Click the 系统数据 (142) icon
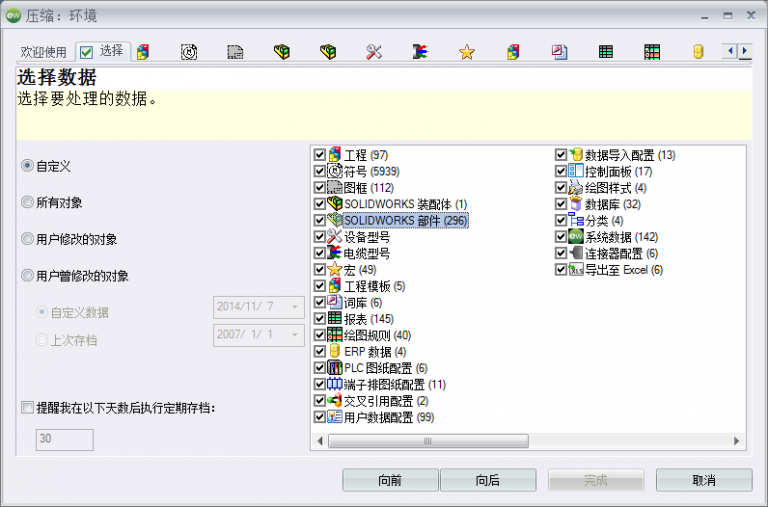Image resolution: width=768 pixels, height=507 pixels. point(576,237)
